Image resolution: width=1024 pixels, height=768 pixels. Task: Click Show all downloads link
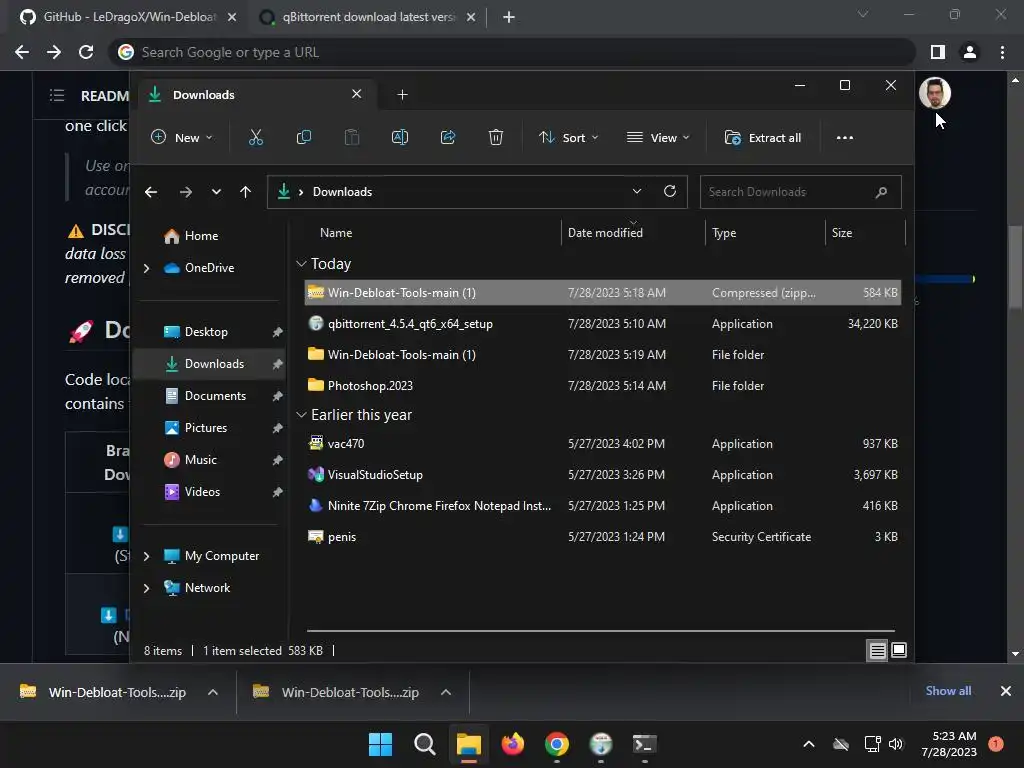[x=948, y=691]
